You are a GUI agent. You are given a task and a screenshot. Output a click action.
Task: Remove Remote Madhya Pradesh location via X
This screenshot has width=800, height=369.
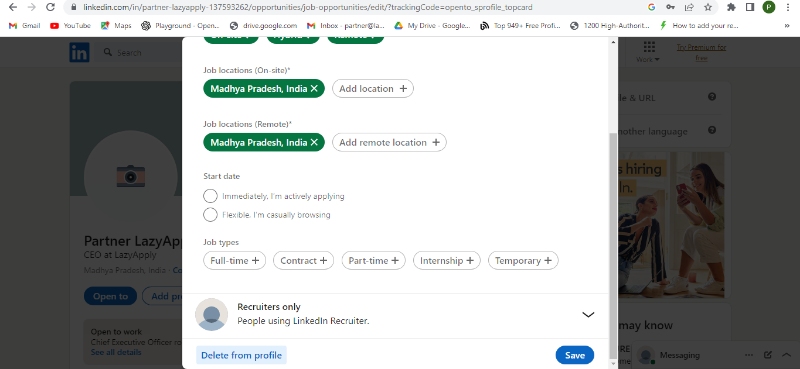click(x=314, y=142)
